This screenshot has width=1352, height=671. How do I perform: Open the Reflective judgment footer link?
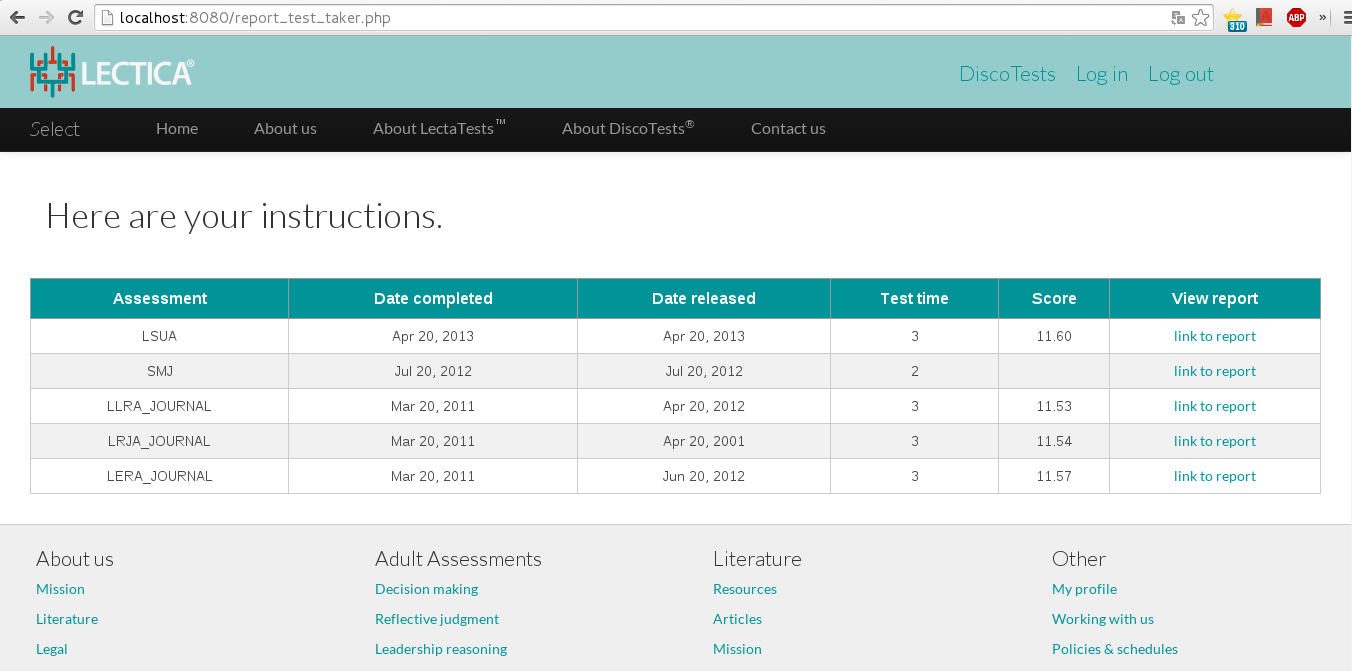click(x=436, y=619)
